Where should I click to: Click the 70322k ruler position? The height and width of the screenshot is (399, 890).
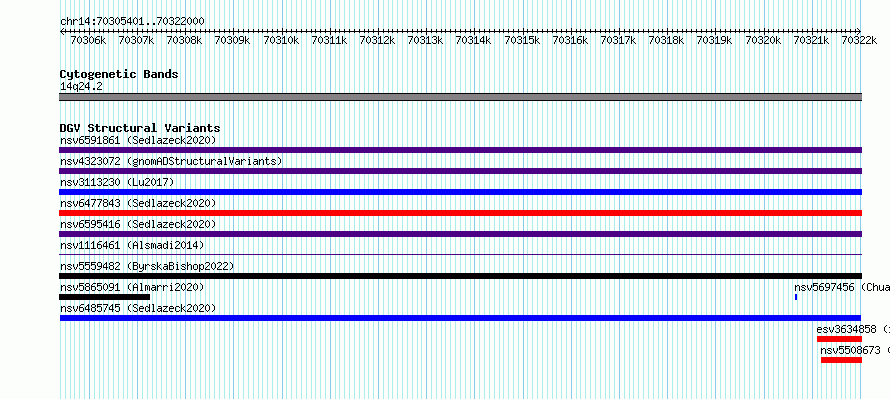tap(859, 40)
